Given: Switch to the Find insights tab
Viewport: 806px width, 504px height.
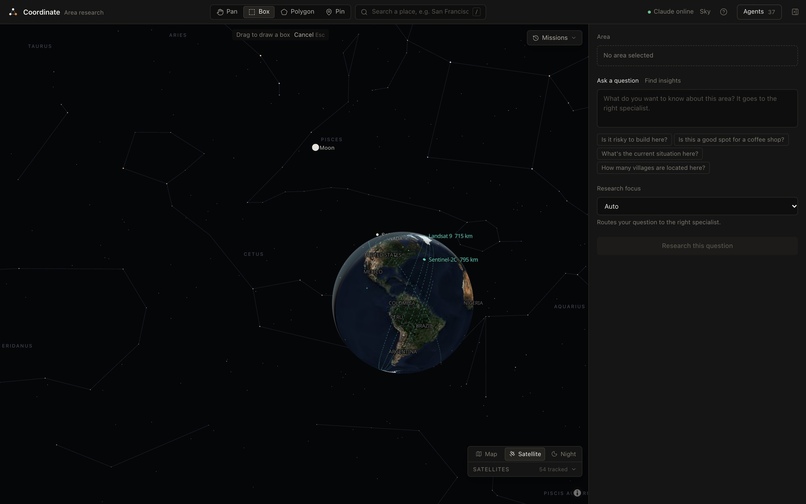Looking at the screenshot, I should click(662, 81).
